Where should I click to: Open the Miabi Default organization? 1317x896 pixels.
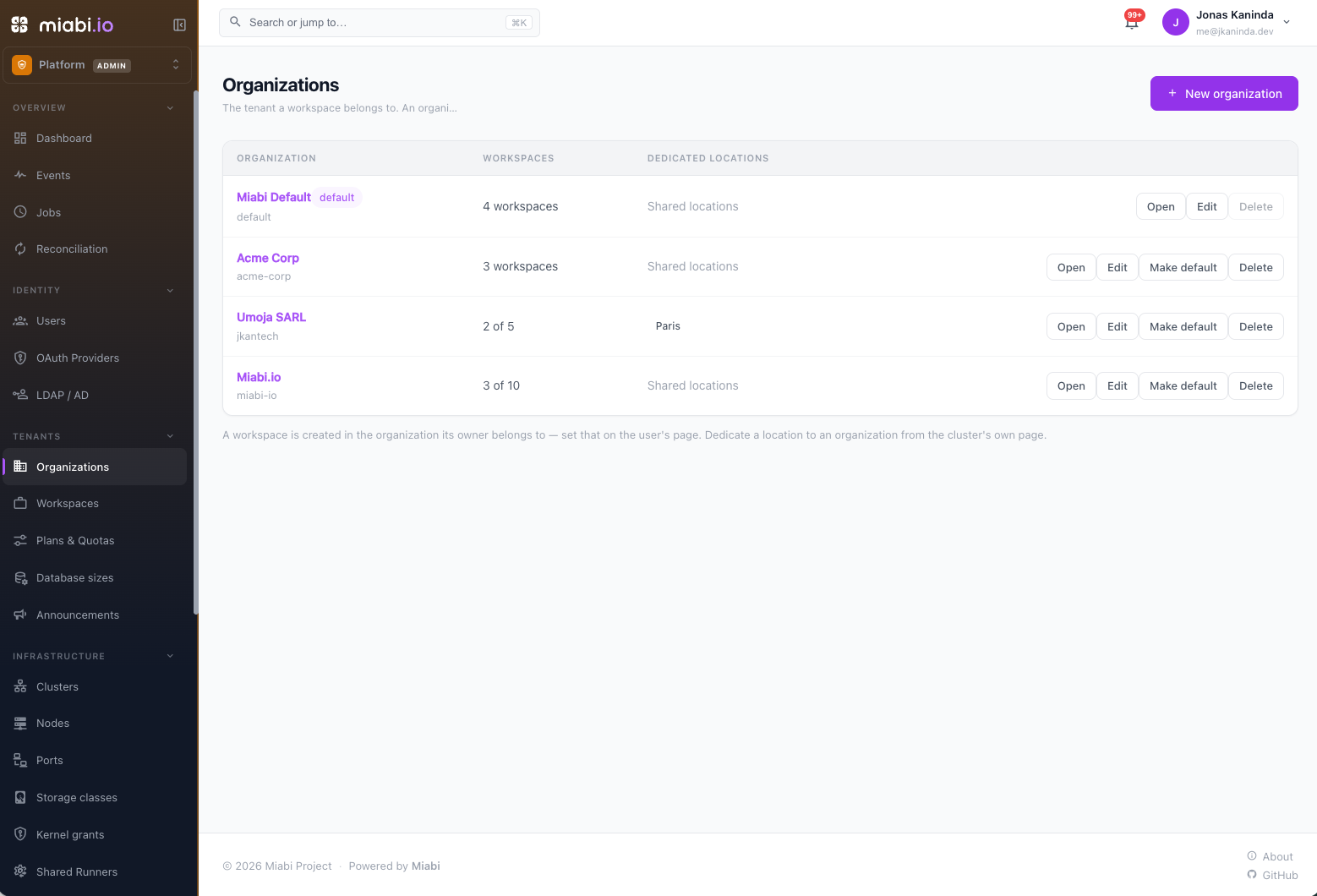pos(1160,206)
